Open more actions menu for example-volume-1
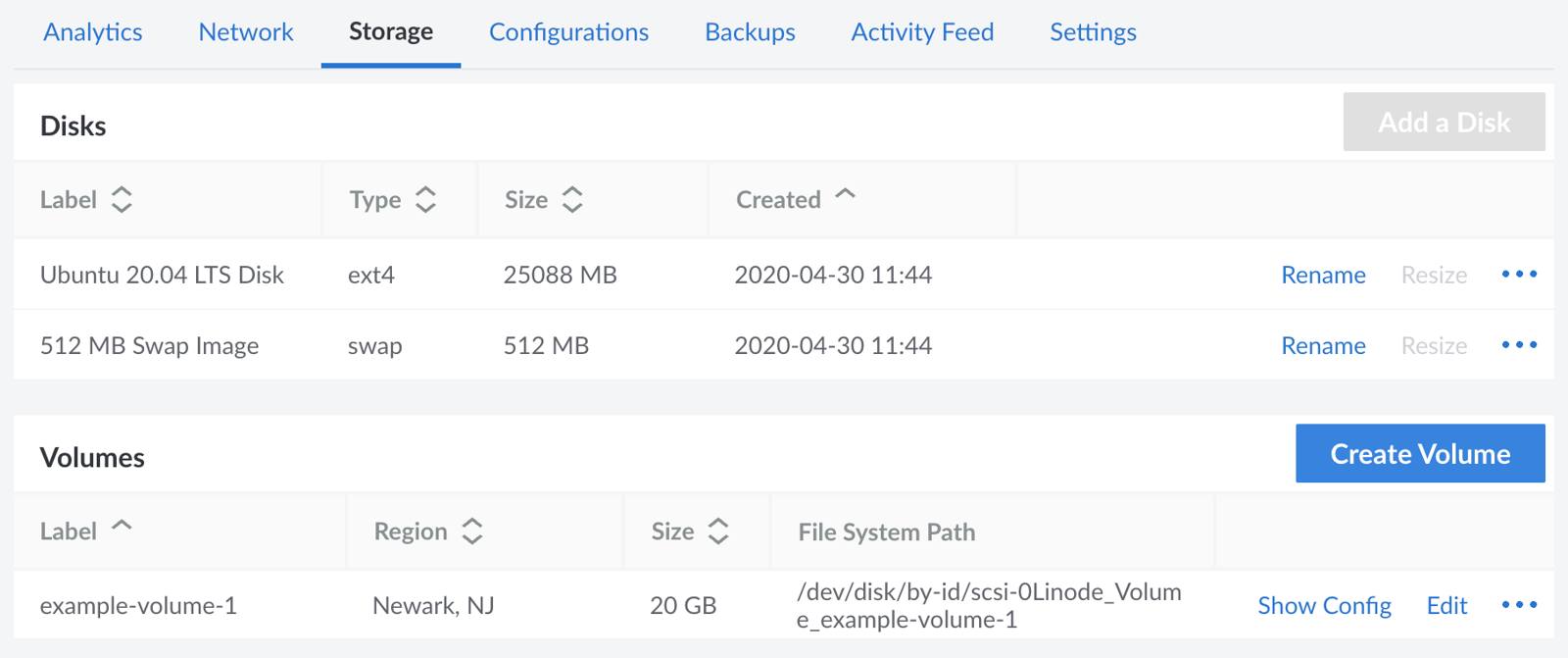The width and height of the screenshot is (1568, 658). (1519, 605)
